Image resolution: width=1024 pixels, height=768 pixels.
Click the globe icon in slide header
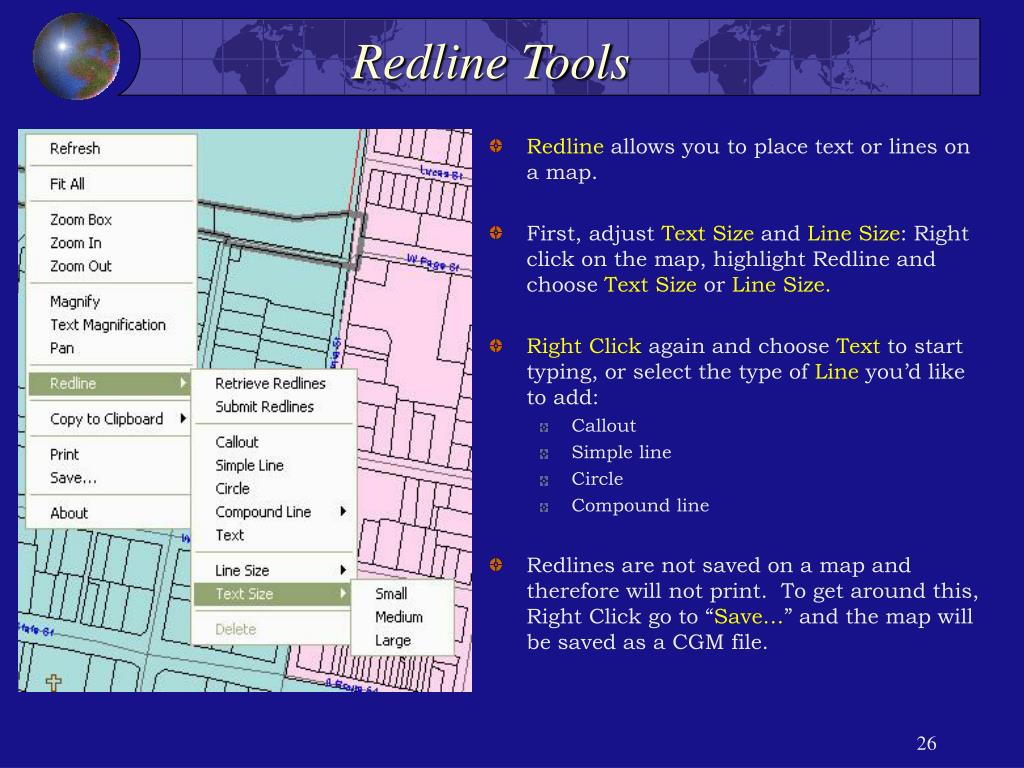tap(76, 56)
